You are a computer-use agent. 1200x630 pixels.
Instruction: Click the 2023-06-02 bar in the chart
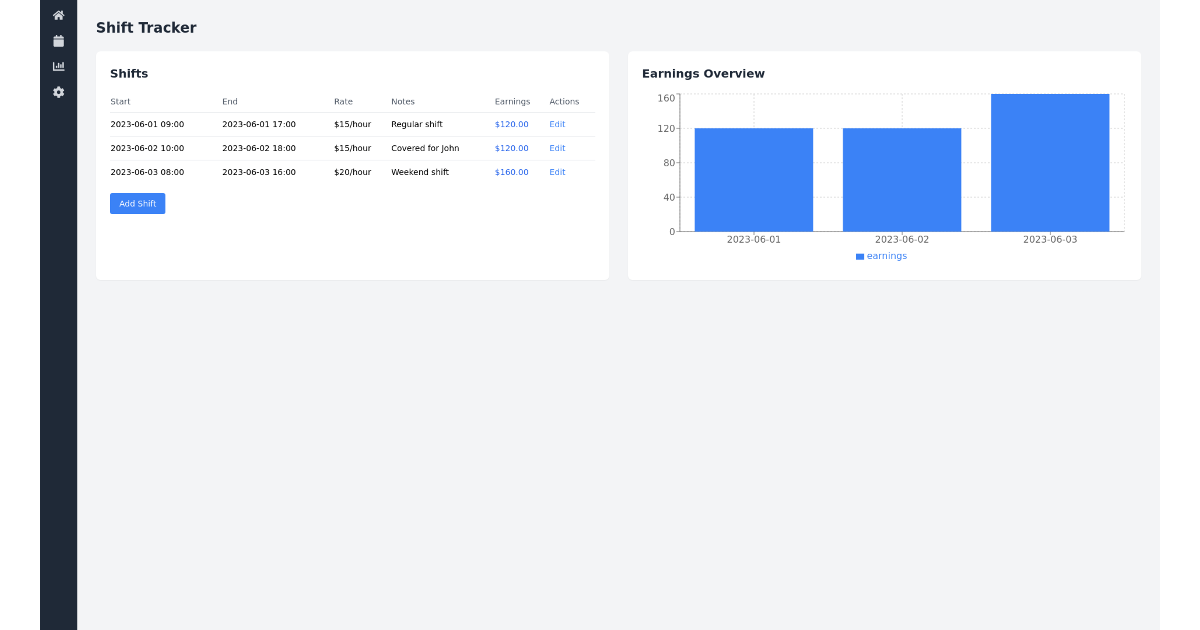(x=902, y=180)
